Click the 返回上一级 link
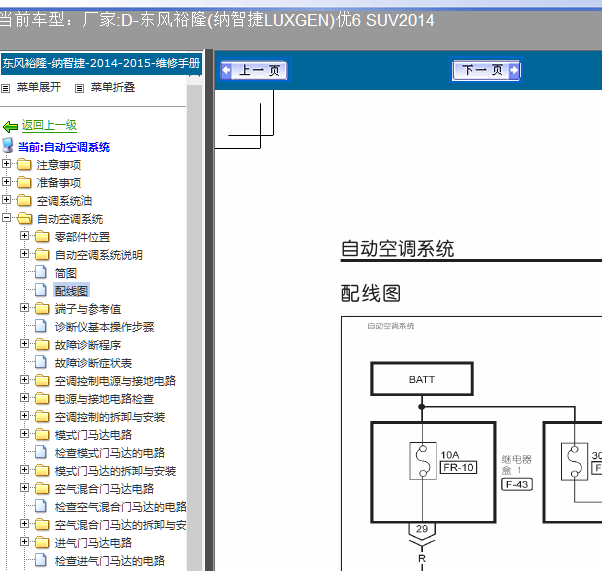This screenshot has width=602, height=571. point(49,125)
